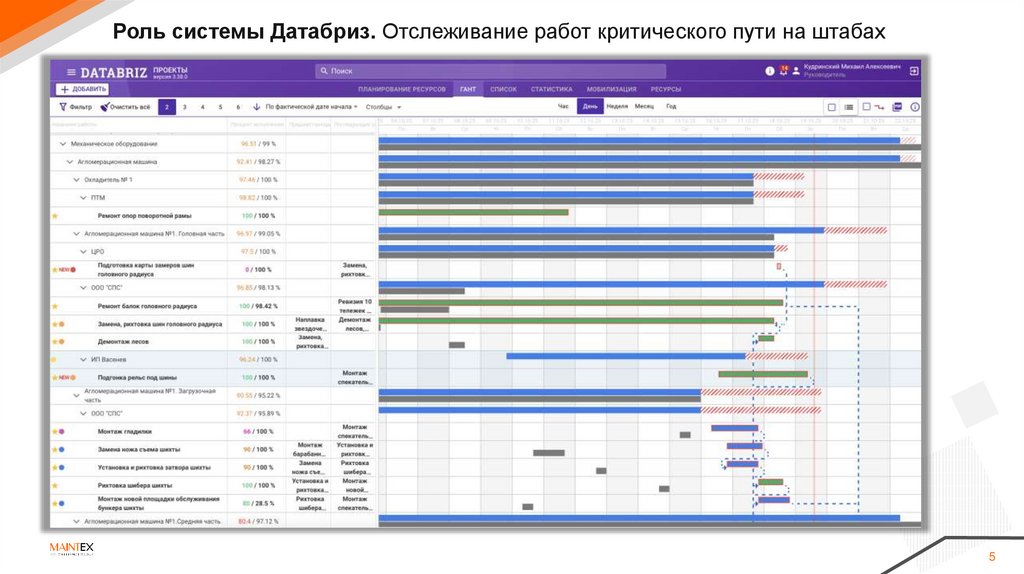
Task: Click the save/export icon in toolbar
Action: tap(897, 107)
